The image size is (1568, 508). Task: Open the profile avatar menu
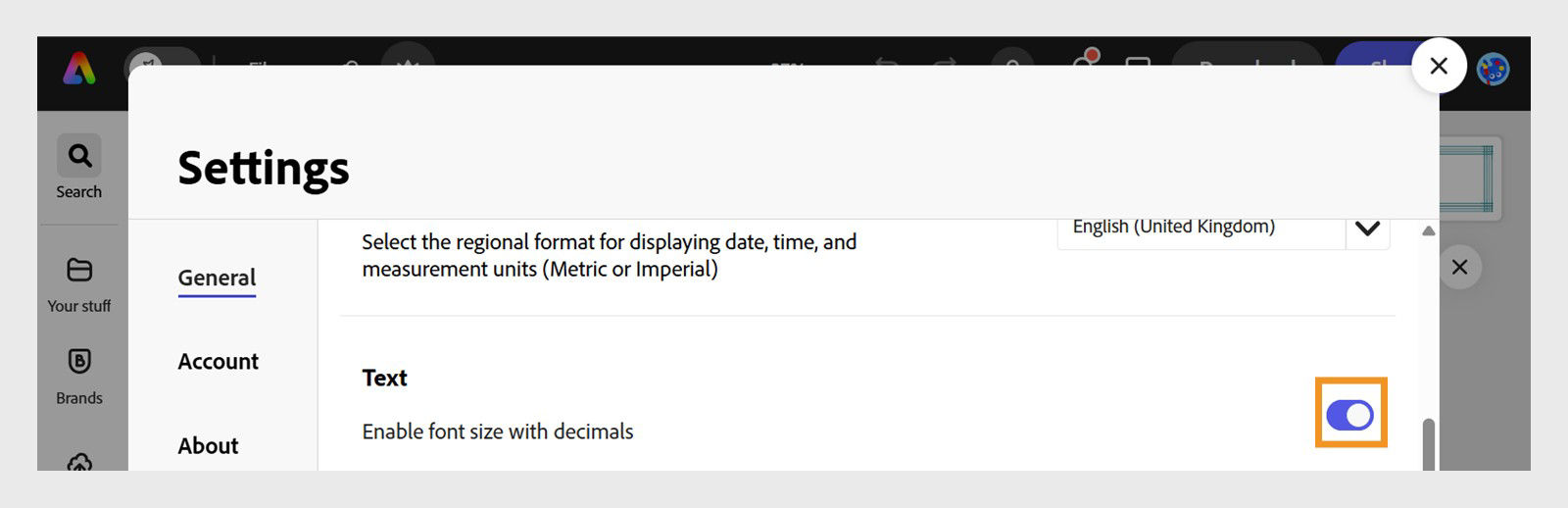1493,69
